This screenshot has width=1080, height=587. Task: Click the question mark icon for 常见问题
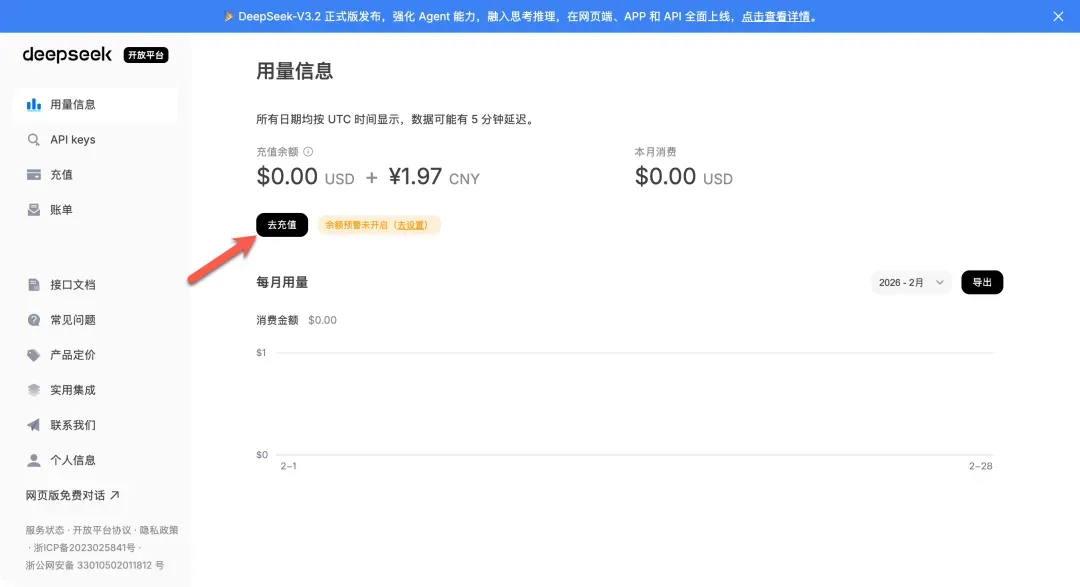point(34,320)
